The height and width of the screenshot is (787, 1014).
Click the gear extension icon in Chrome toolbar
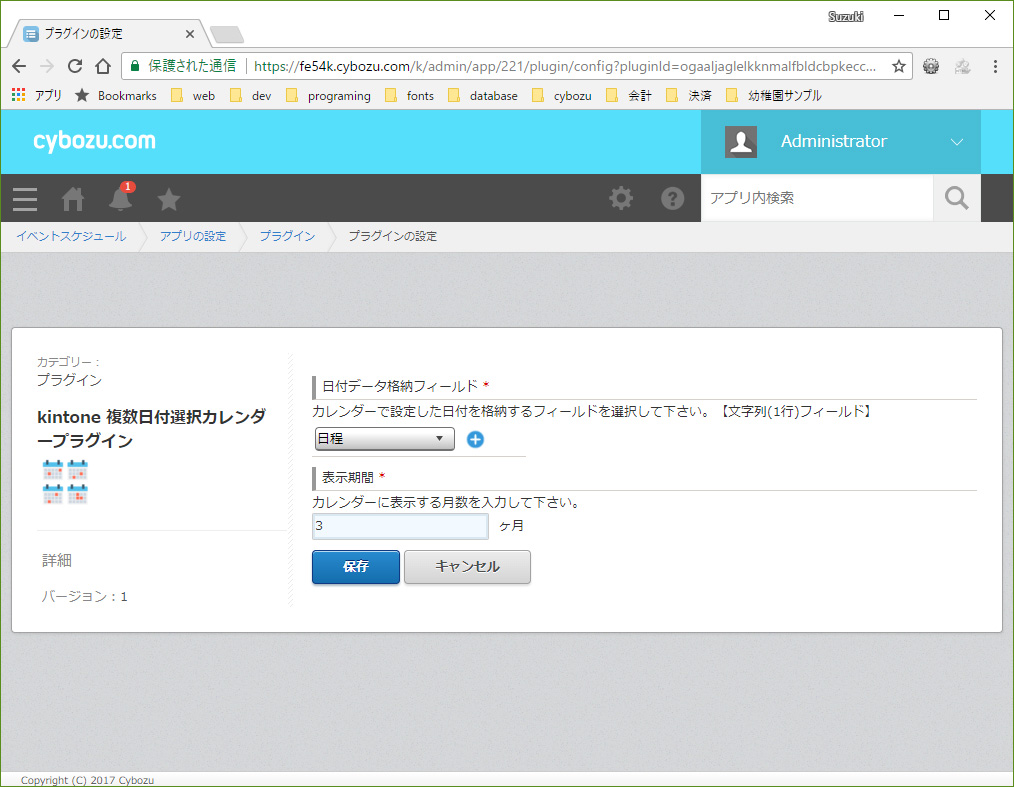pyautogui.click(x=931, y=66)
